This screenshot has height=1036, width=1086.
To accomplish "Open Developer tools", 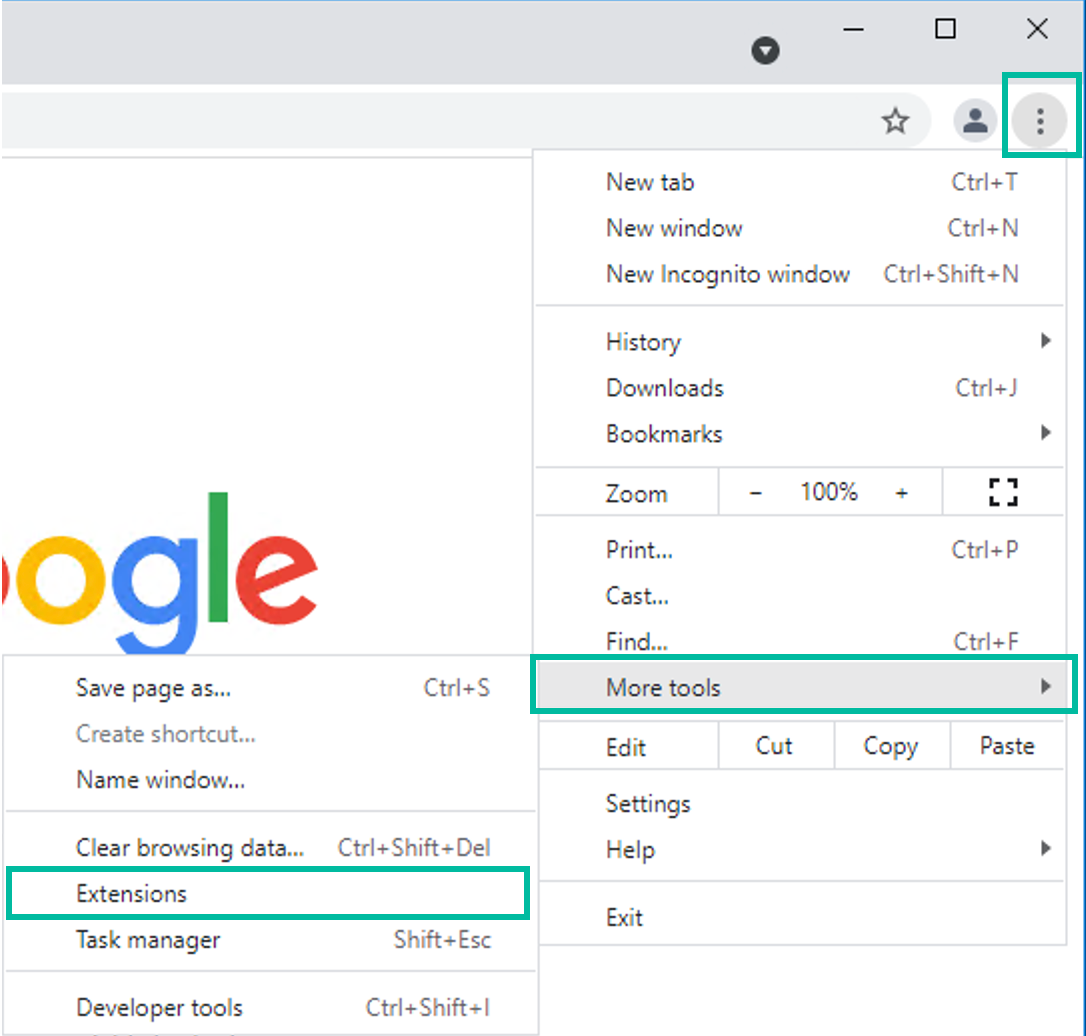I will pyautogui.click(x=160, y=1008).
